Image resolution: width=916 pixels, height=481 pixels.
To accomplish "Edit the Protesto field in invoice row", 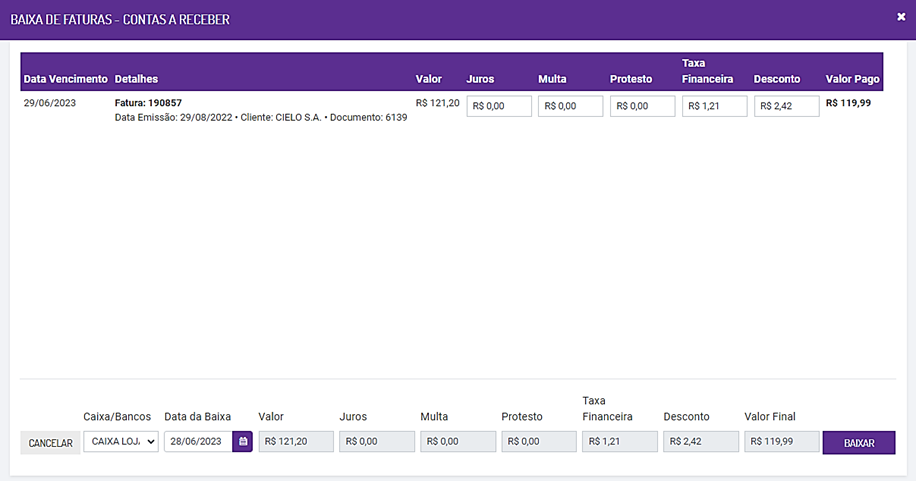I will click(643, 106).
